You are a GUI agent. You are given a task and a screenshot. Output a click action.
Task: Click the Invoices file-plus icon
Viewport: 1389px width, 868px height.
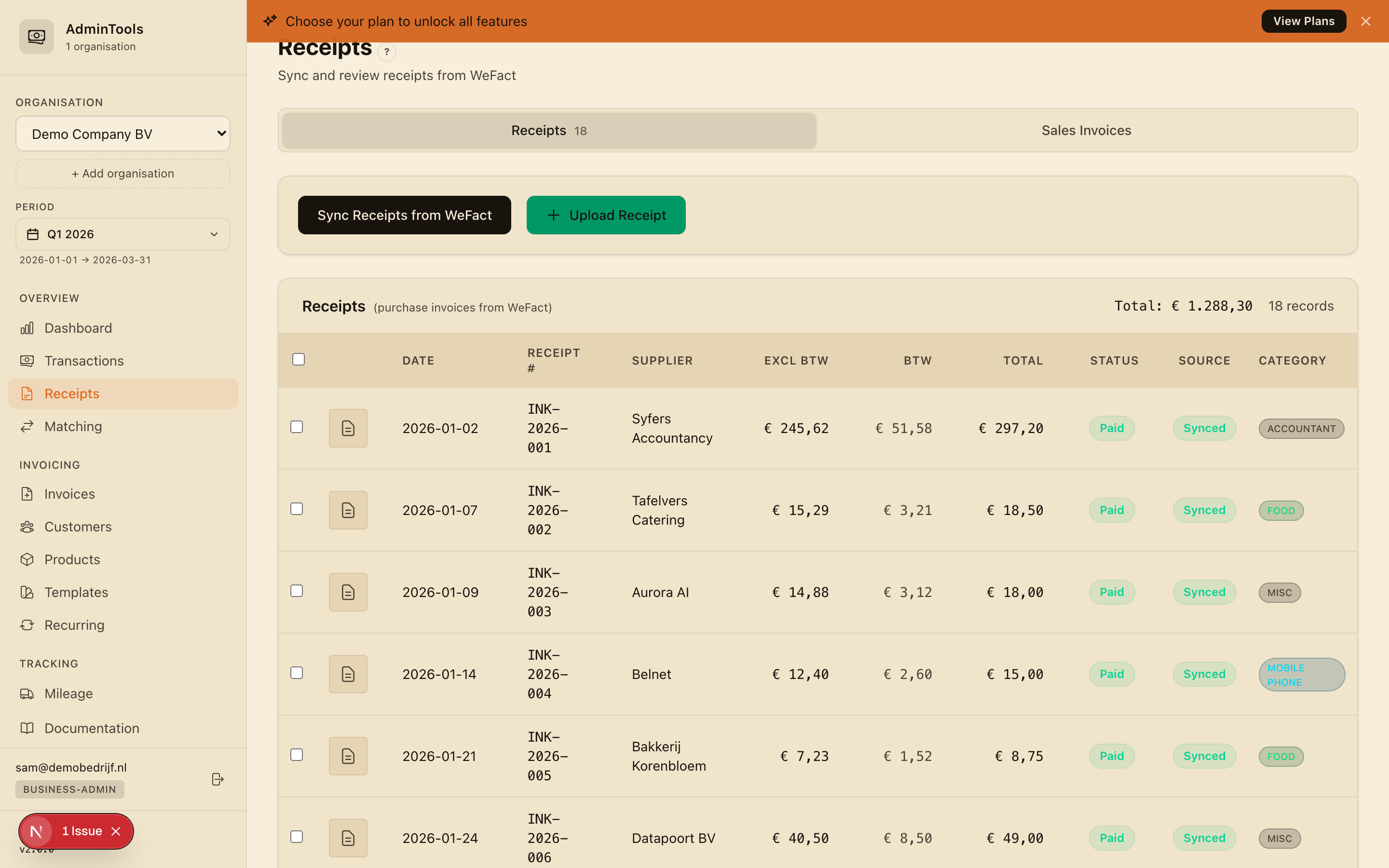pos(27,494)
